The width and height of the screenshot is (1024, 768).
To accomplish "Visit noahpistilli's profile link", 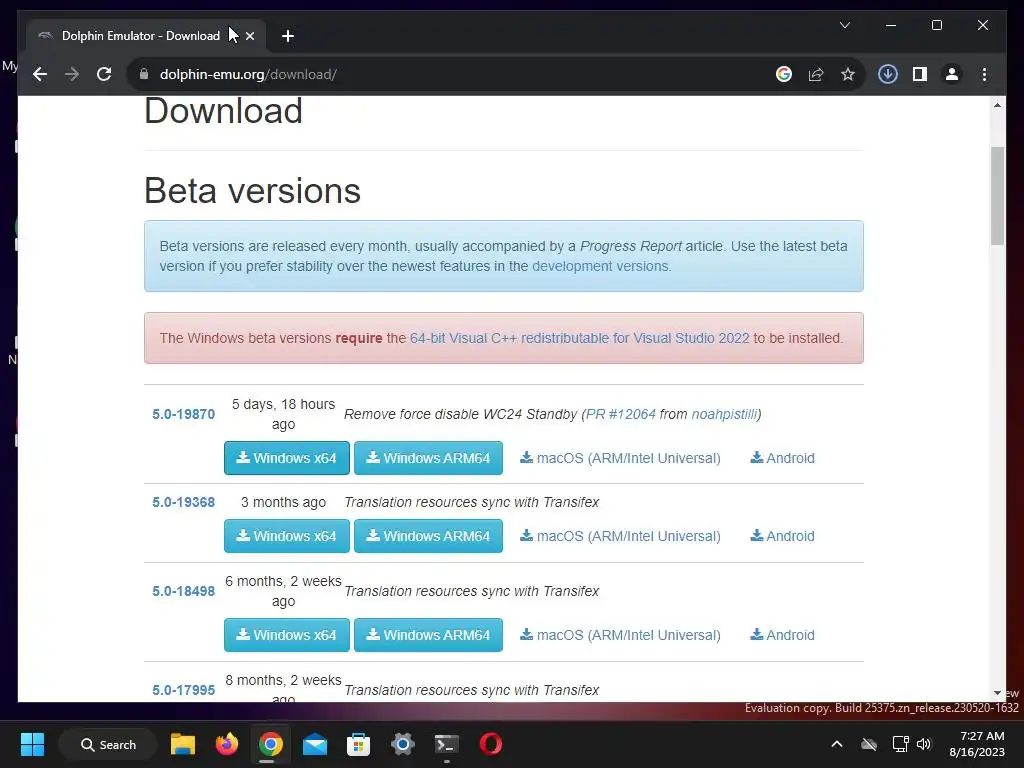I will coord(724,414).
